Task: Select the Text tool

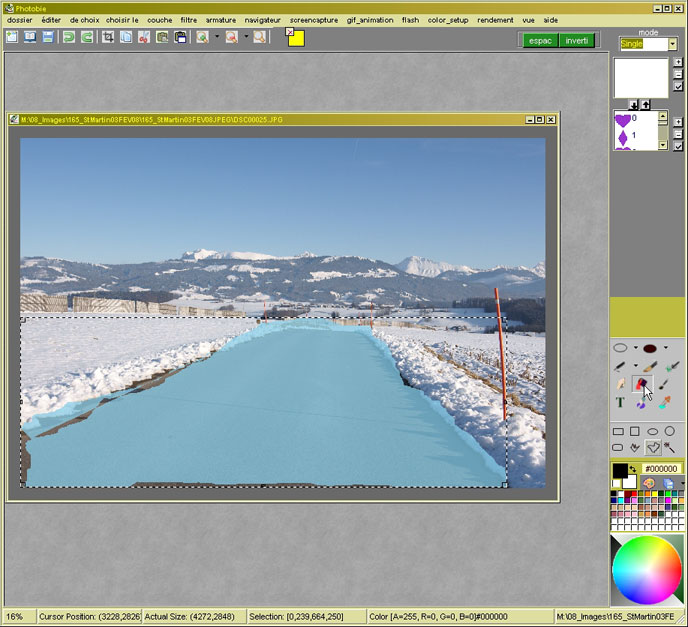Action: (x=620, y=402)
